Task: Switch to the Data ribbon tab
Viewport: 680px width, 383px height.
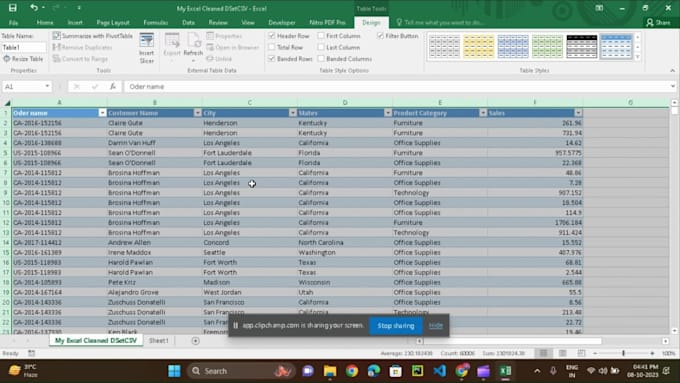Action: pos(188,22)
